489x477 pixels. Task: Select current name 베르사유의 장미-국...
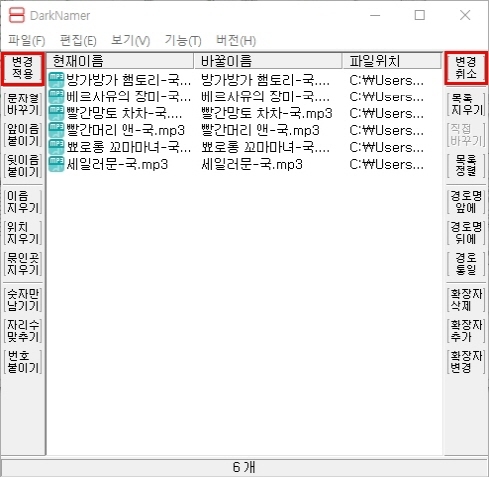[129, 97]
